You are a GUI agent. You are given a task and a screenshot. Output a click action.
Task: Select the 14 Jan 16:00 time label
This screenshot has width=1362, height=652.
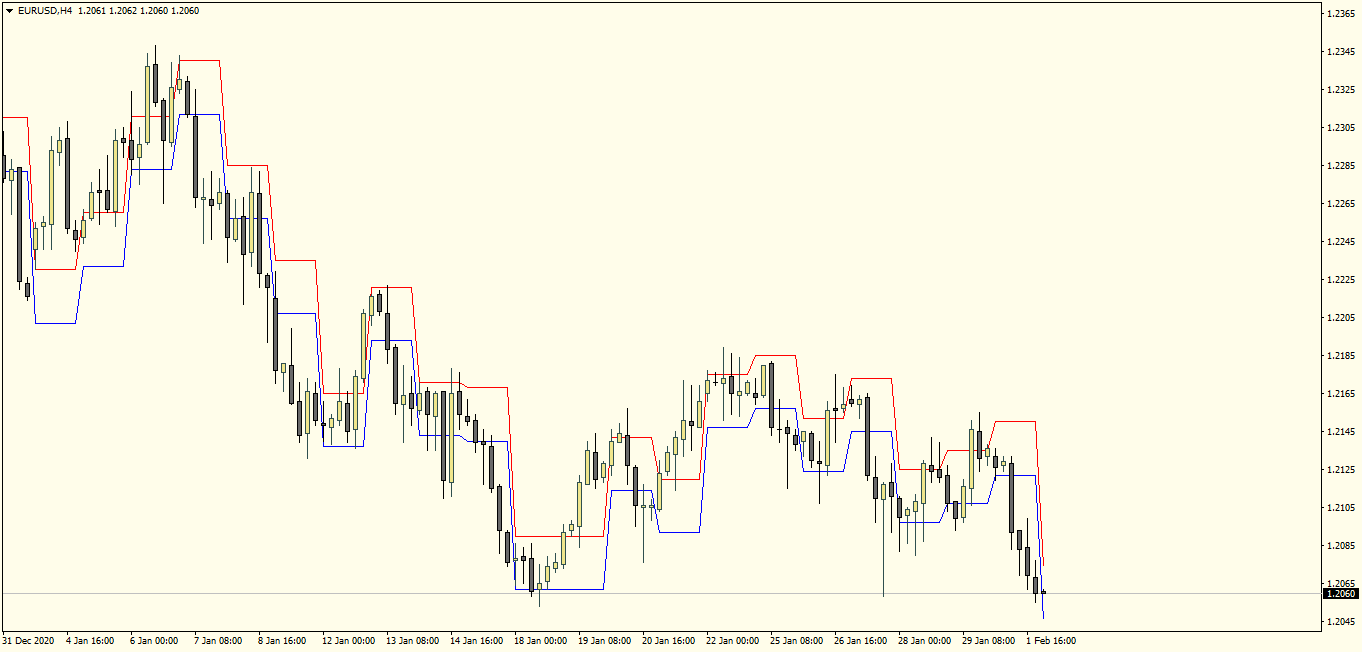coord(477,640)
